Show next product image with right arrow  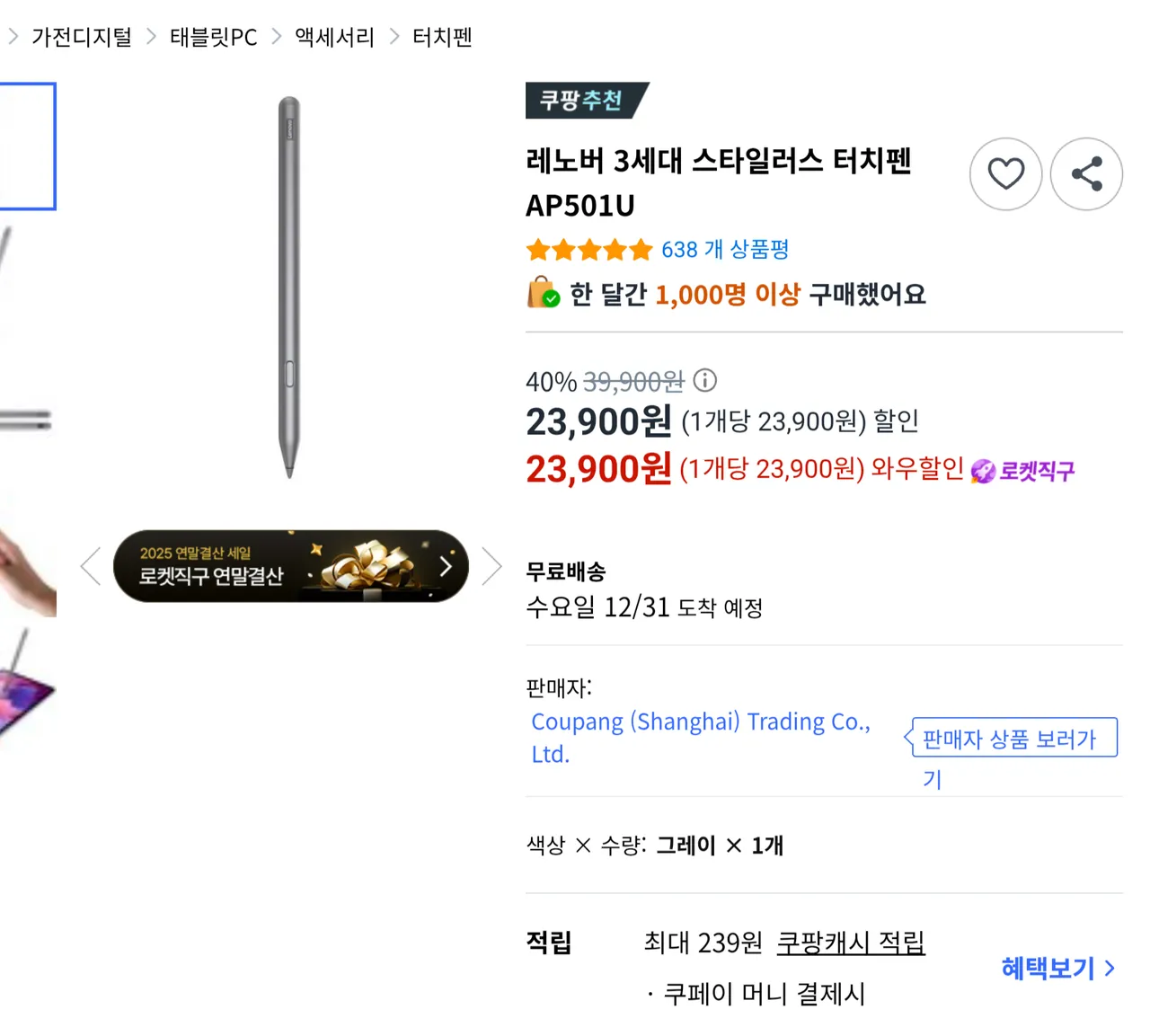pos(491,566)
